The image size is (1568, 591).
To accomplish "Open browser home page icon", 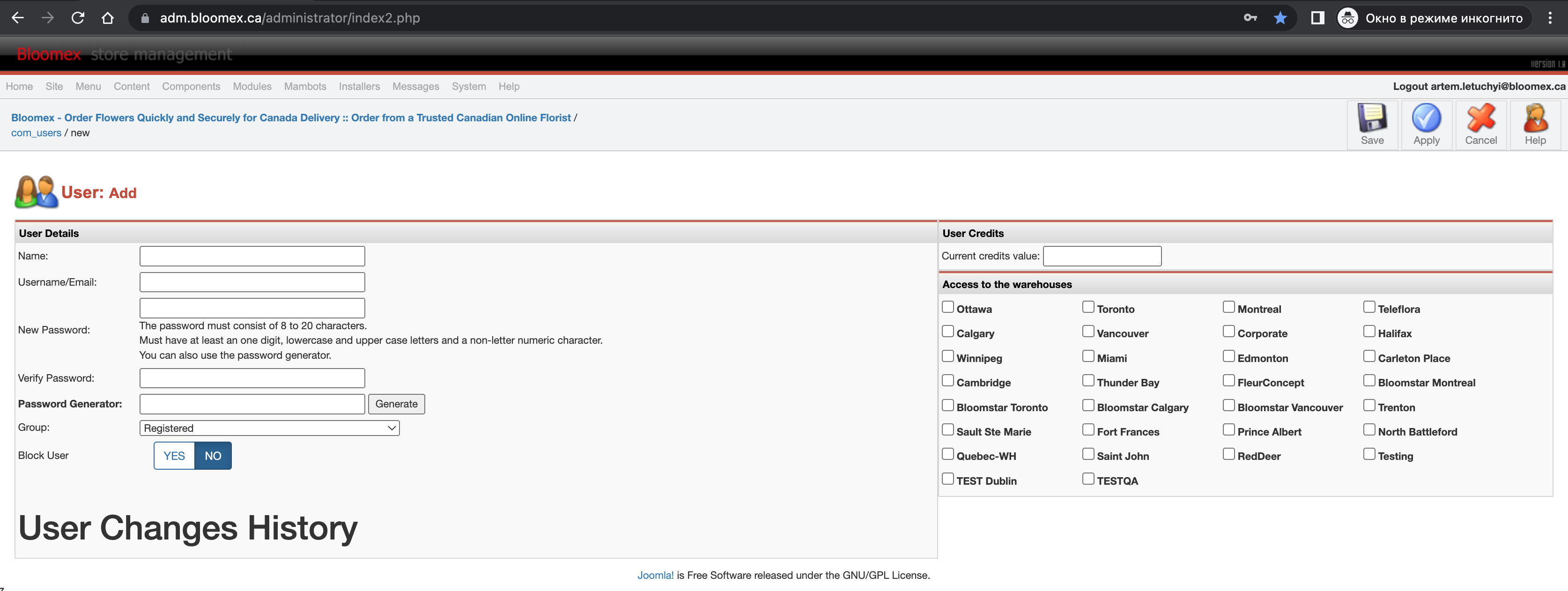I will tap(108, 18).
